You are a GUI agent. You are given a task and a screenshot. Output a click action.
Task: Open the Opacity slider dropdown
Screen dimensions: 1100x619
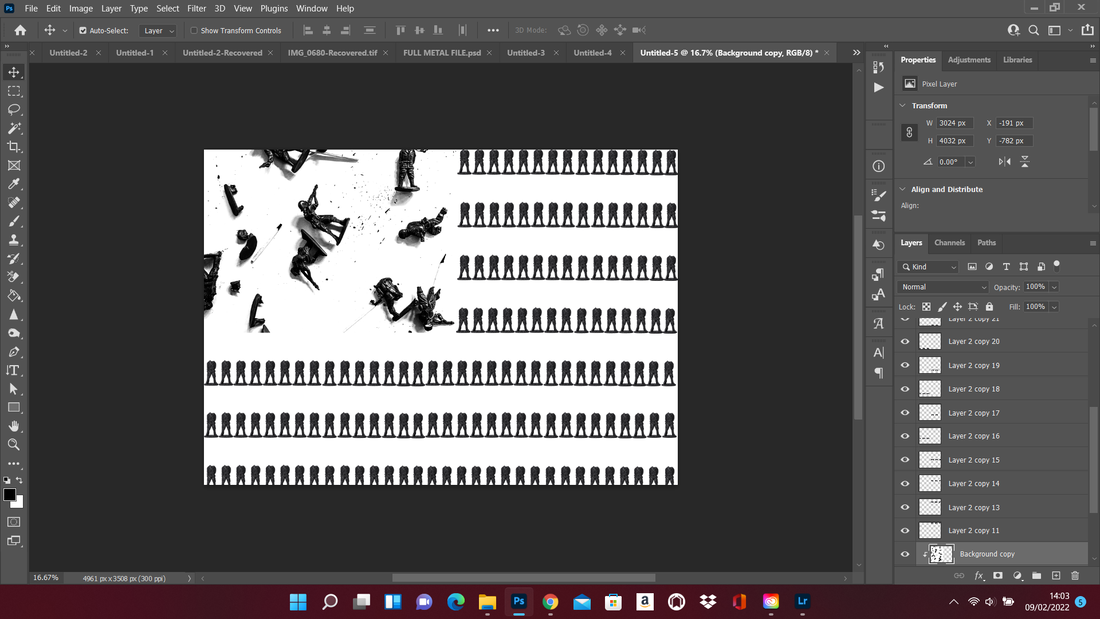pyautogui.click(x=1054, y=287)
